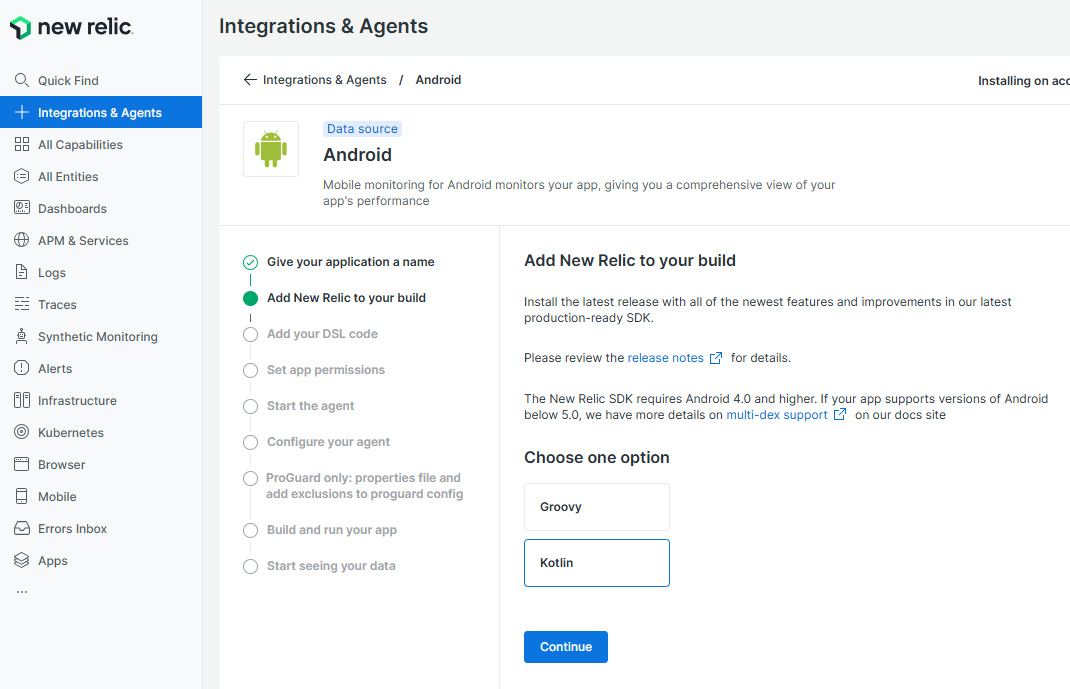Open Integrations & Agents menu item
Image resolution: width=1070 pixels, height=689 pixels.
(x=101, y=113)
